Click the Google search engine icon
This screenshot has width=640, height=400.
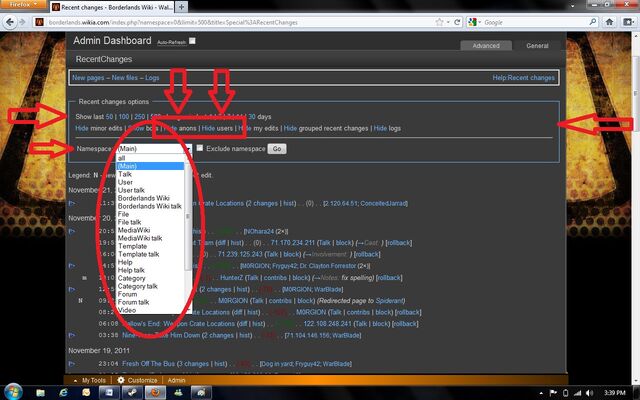point(473,22)
